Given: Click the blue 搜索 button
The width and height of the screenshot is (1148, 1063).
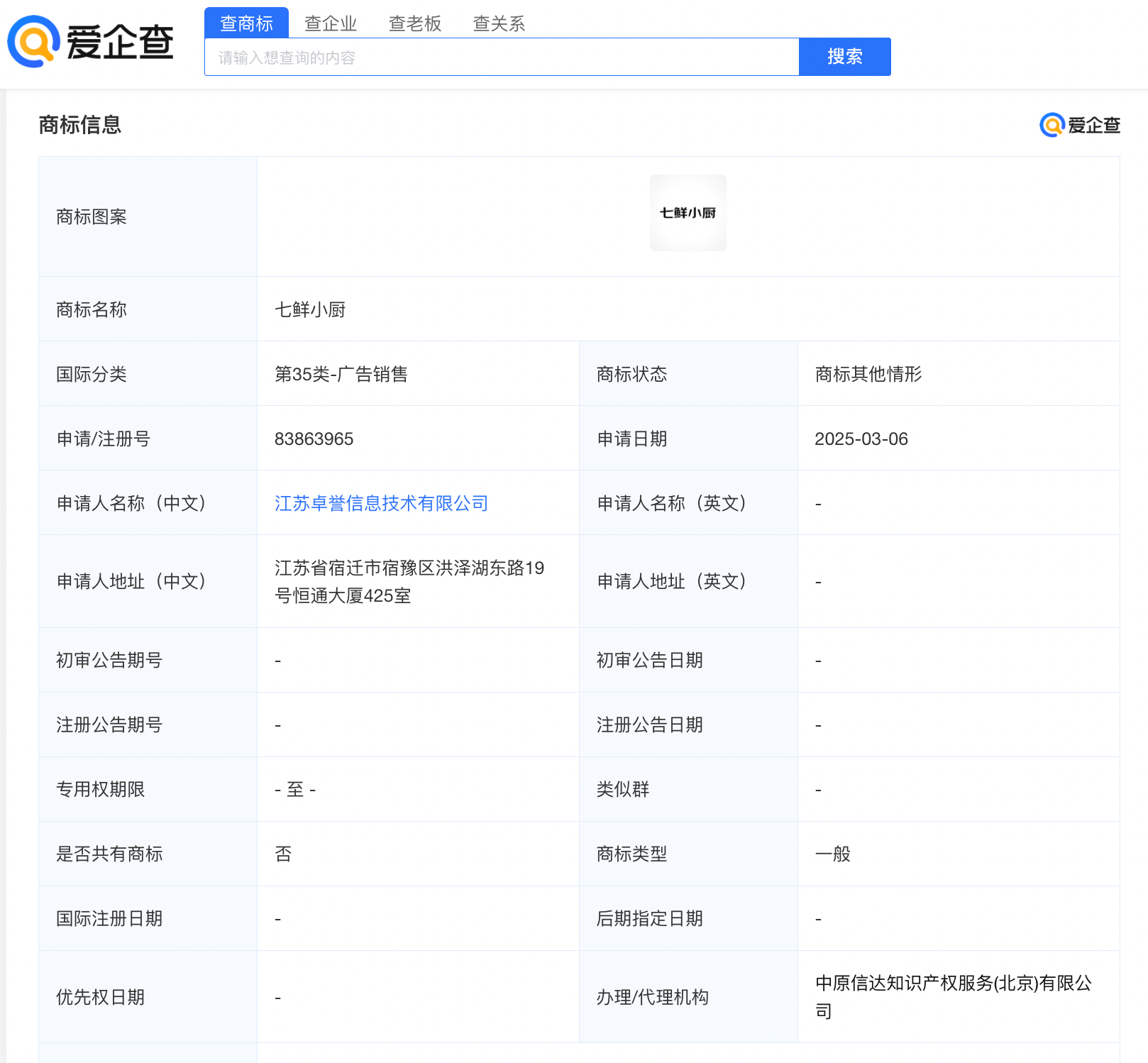Looking at the screenshot, I should [x=845, y=57].
